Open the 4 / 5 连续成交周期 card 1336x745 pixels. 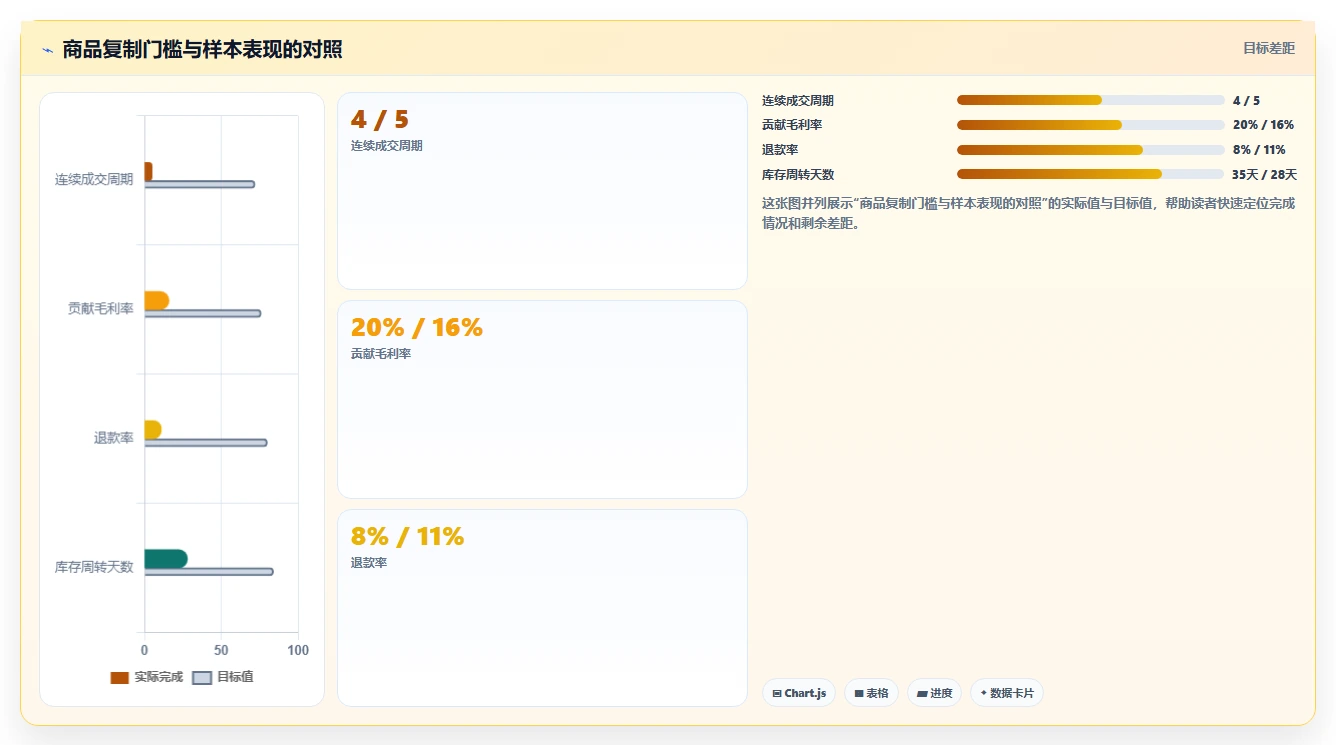(x=542, y=191)
